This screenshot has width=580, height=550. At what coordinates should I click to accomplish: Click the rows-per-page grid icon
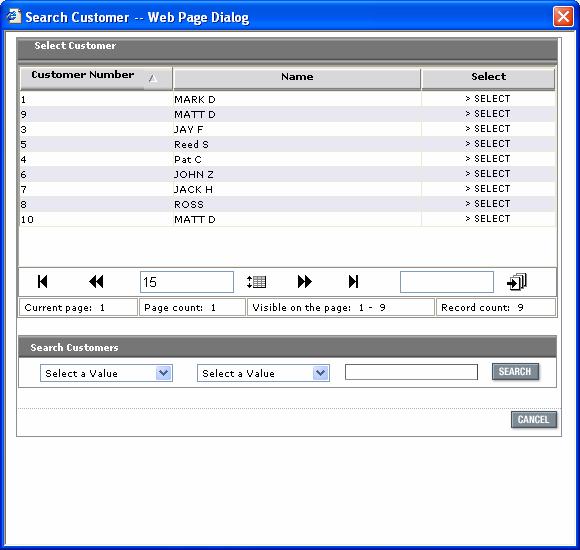(256, 282)
